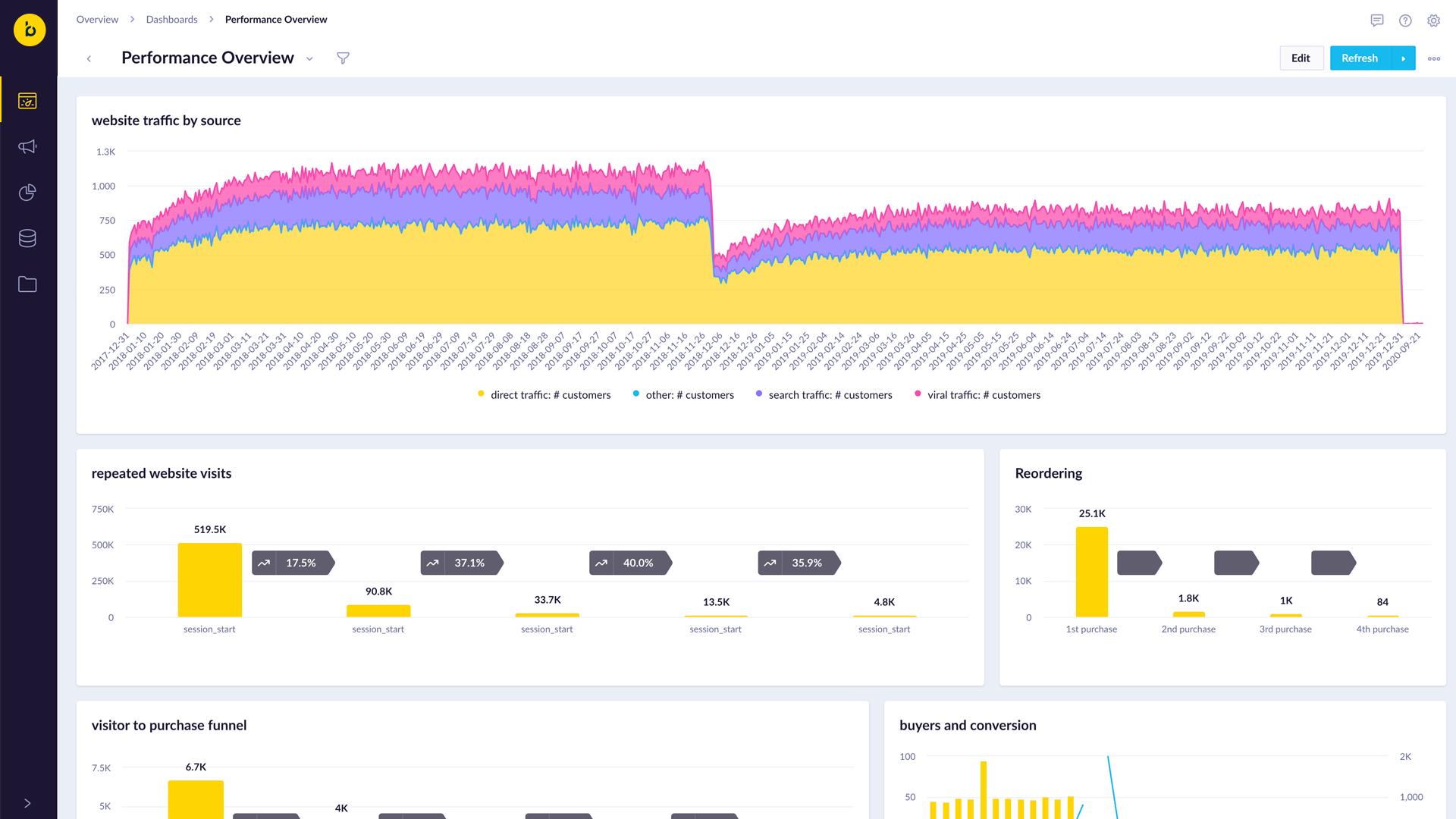Click the dashboard panel icon in sidebar
1456x819 pixels.
point(27,100)
